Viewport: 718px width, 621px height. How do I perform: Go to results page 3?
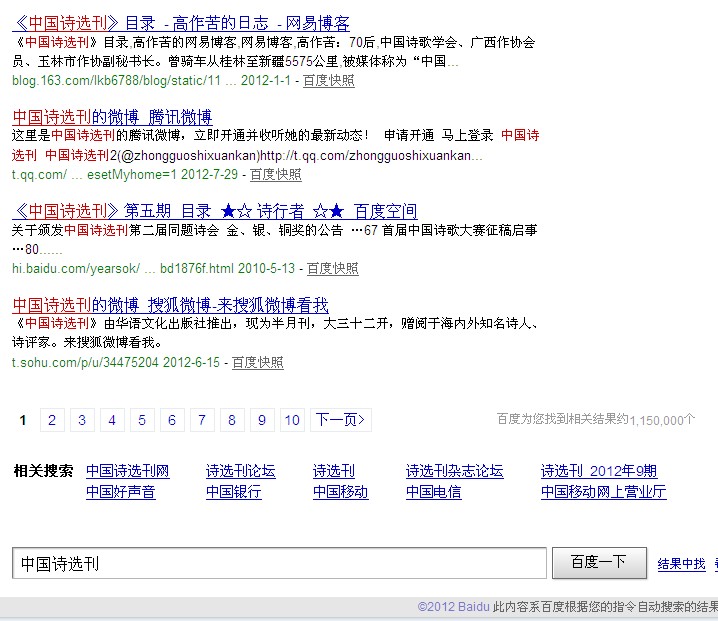point(82,420)
